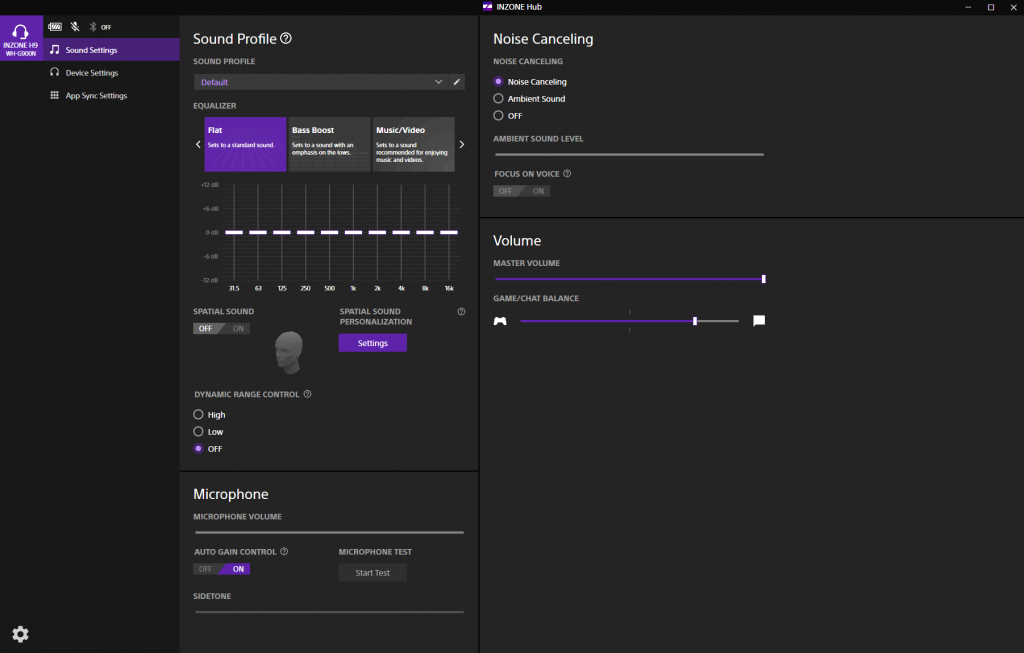
Task: Select the Music/Video equalizer preset
Action: coord(413,144)
